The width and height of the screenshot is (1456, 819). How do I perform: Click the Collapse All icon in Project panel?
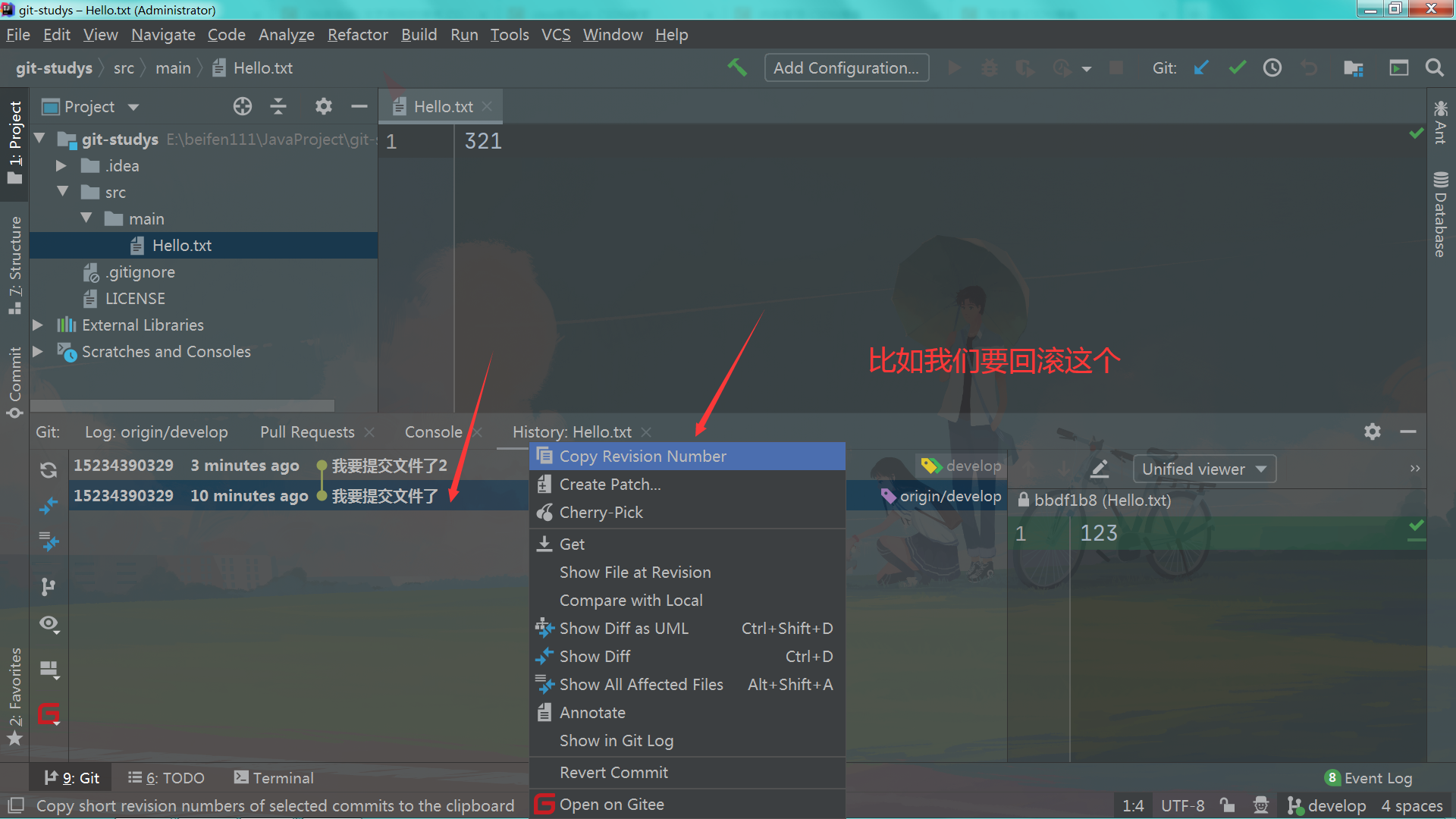click(278, 106)
